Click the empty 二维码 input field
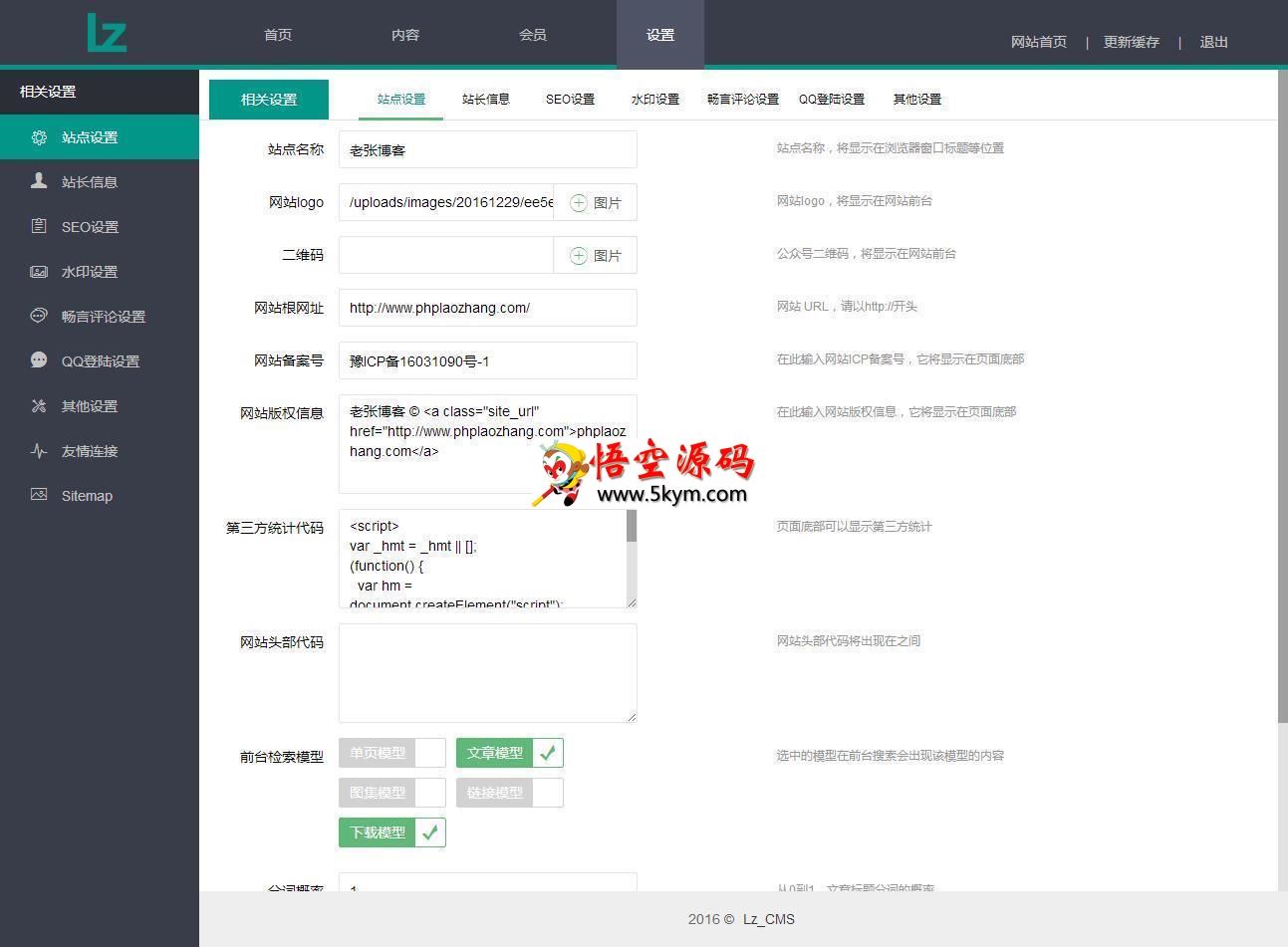The height and width of the screenshot is (947, 1288). [446, 255]
